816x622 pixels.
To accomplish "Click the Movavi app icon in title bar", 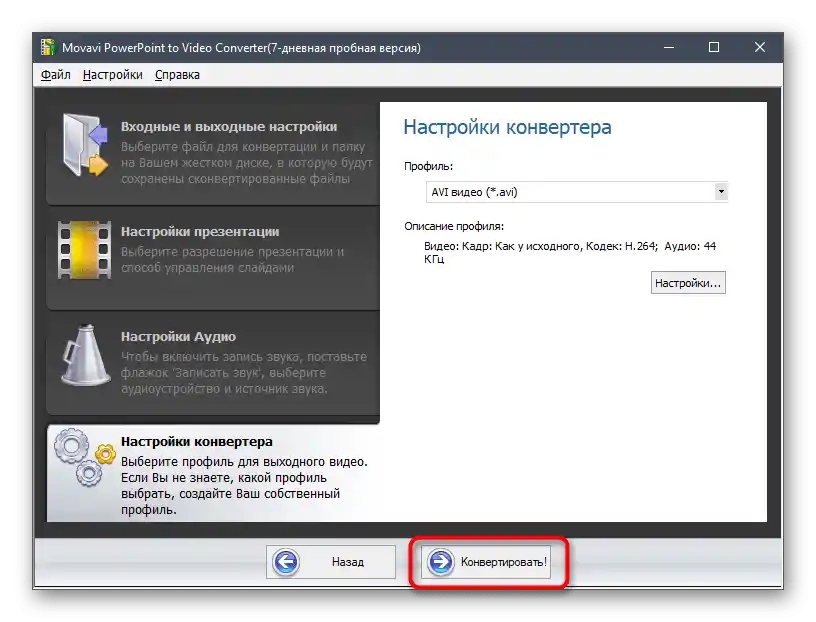I will pyautogui.click(x=47, y=47).
